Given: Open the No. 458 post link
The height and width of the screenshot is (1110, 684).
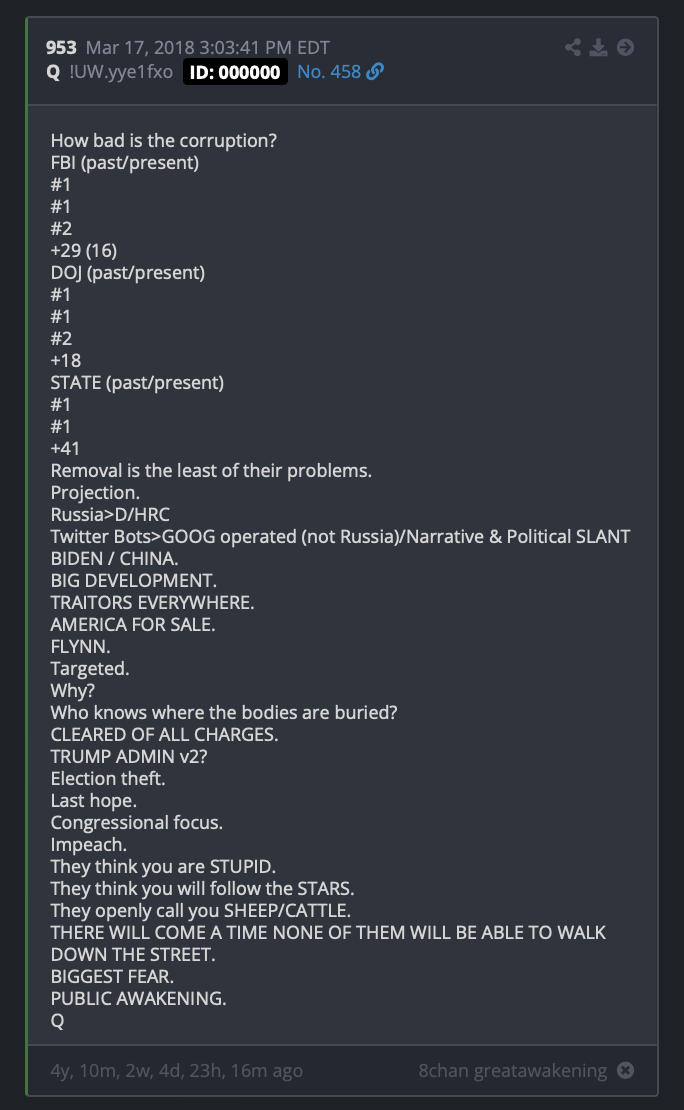Looking at the screenshot, I should [x=329, y=71].
